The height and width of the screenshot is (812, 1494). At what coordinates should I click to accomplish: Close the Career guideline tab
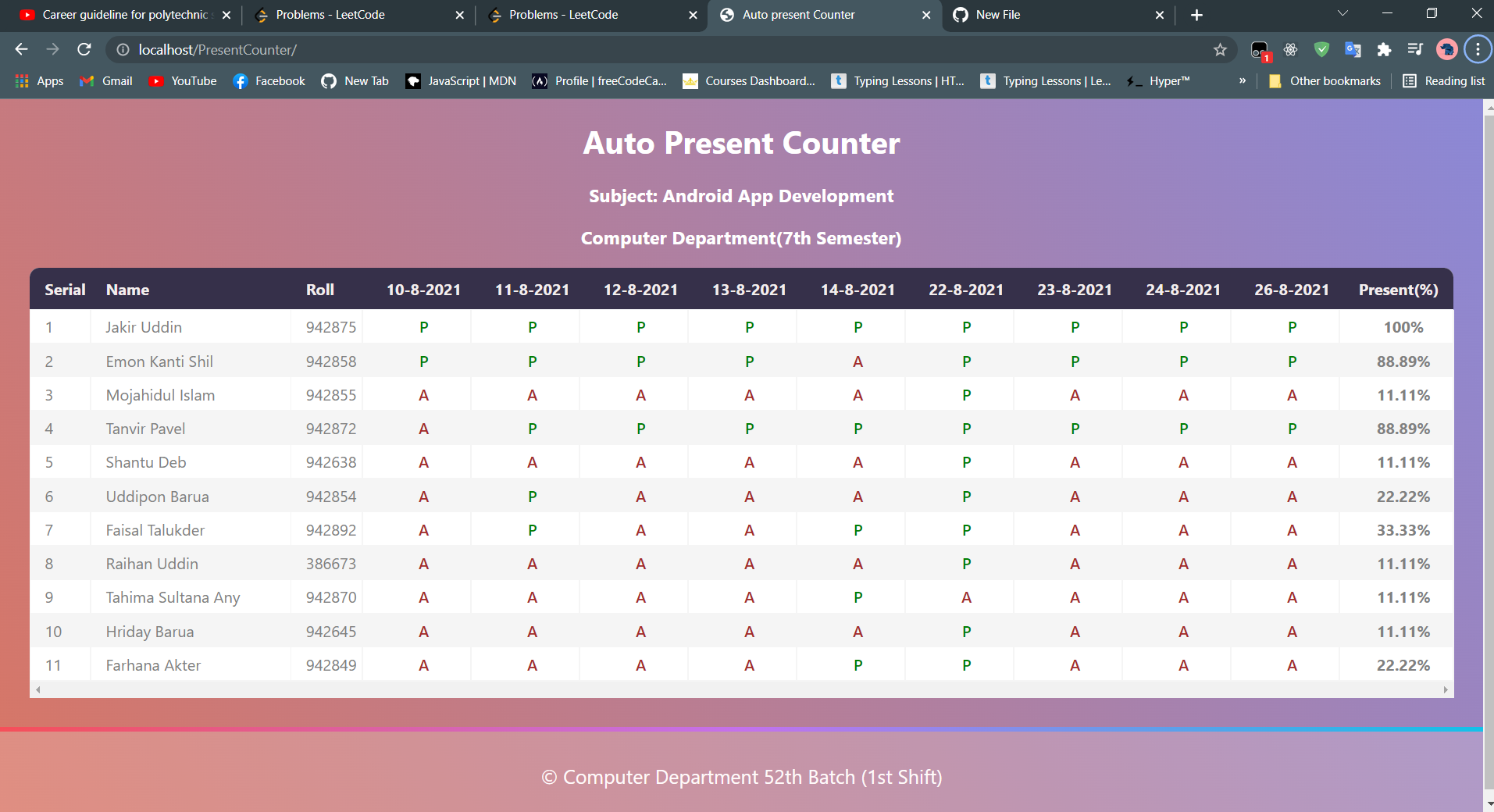226,15
